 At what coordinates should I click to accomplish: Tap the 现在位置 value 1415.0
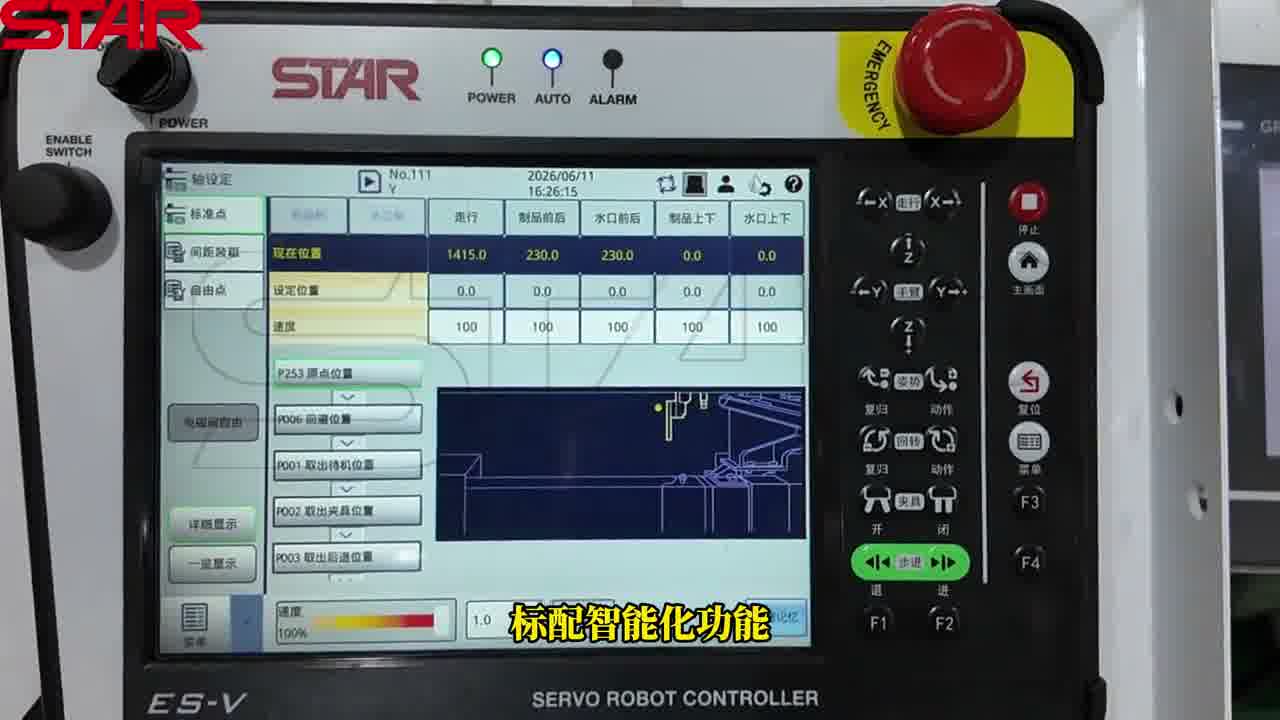[466, 255]
